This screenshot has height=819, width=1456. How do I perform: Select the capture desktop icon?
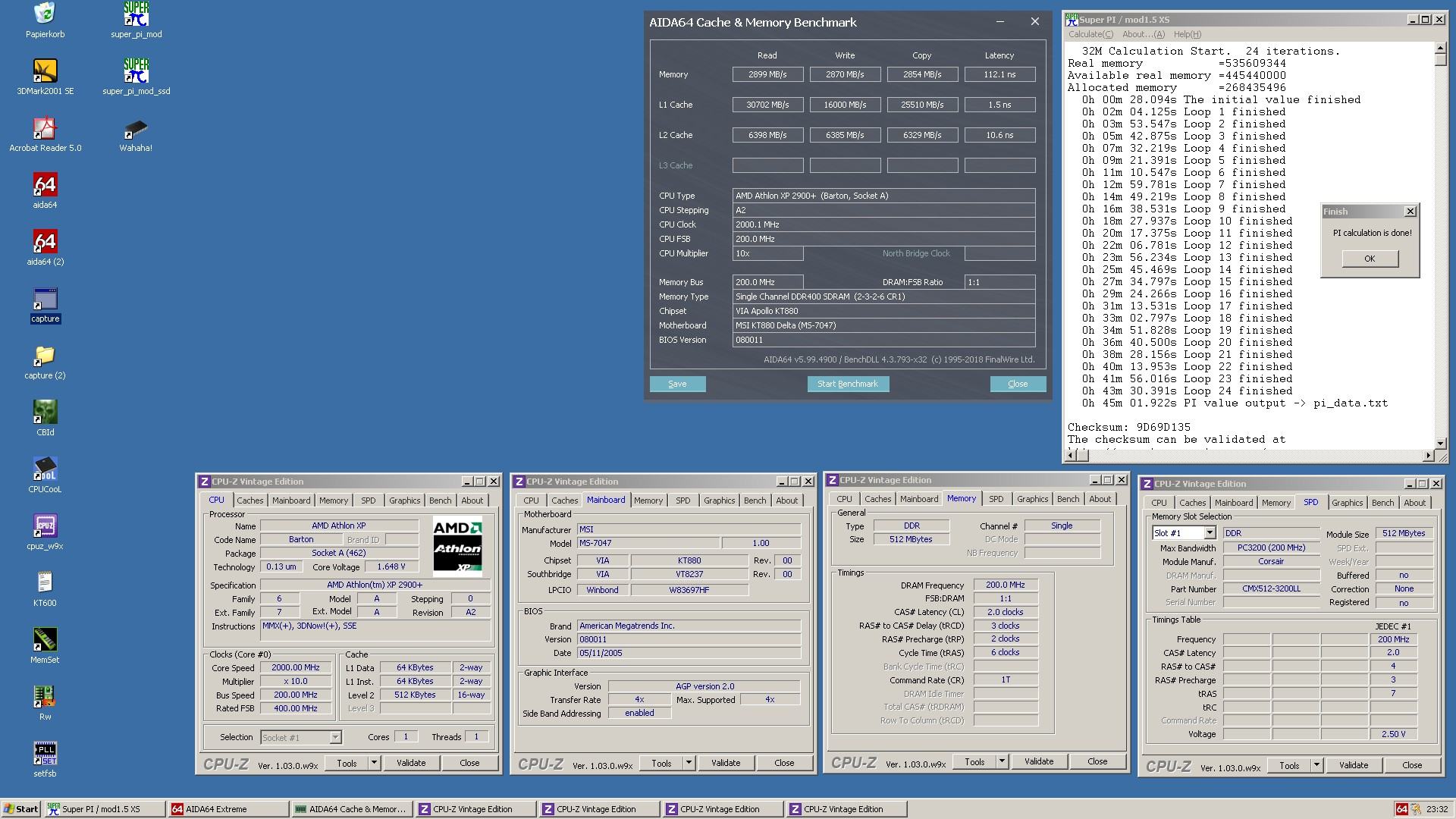pos(45,305)
